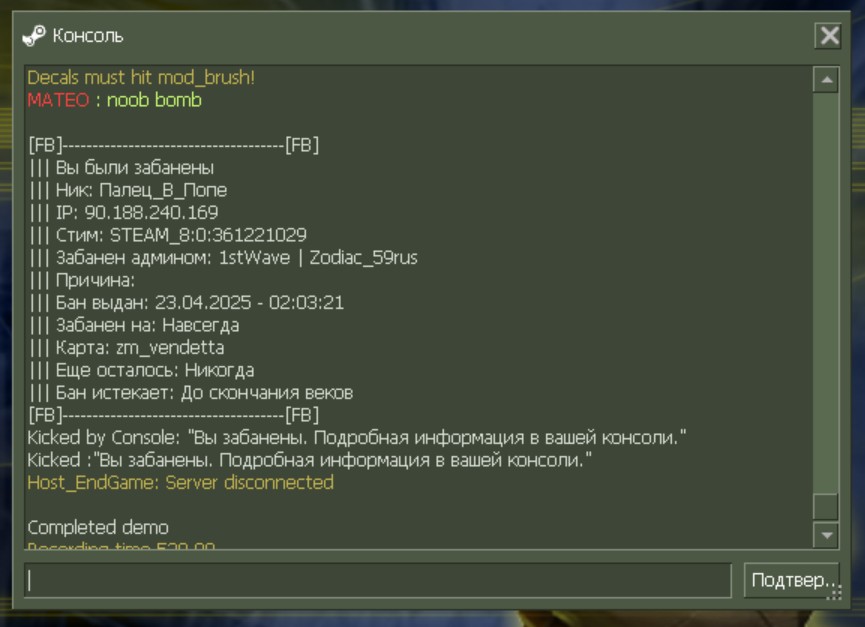Click the admin name 1stWave | Zodiac_59rus line
Viewport: 865px width, 627px height.
pos(223,258)
